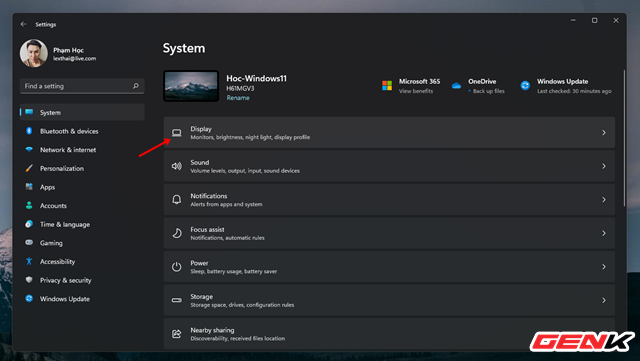This screenshot has height=361, width=640.
Task: Expand the Storage settings chevron
Action: [604, 300]
